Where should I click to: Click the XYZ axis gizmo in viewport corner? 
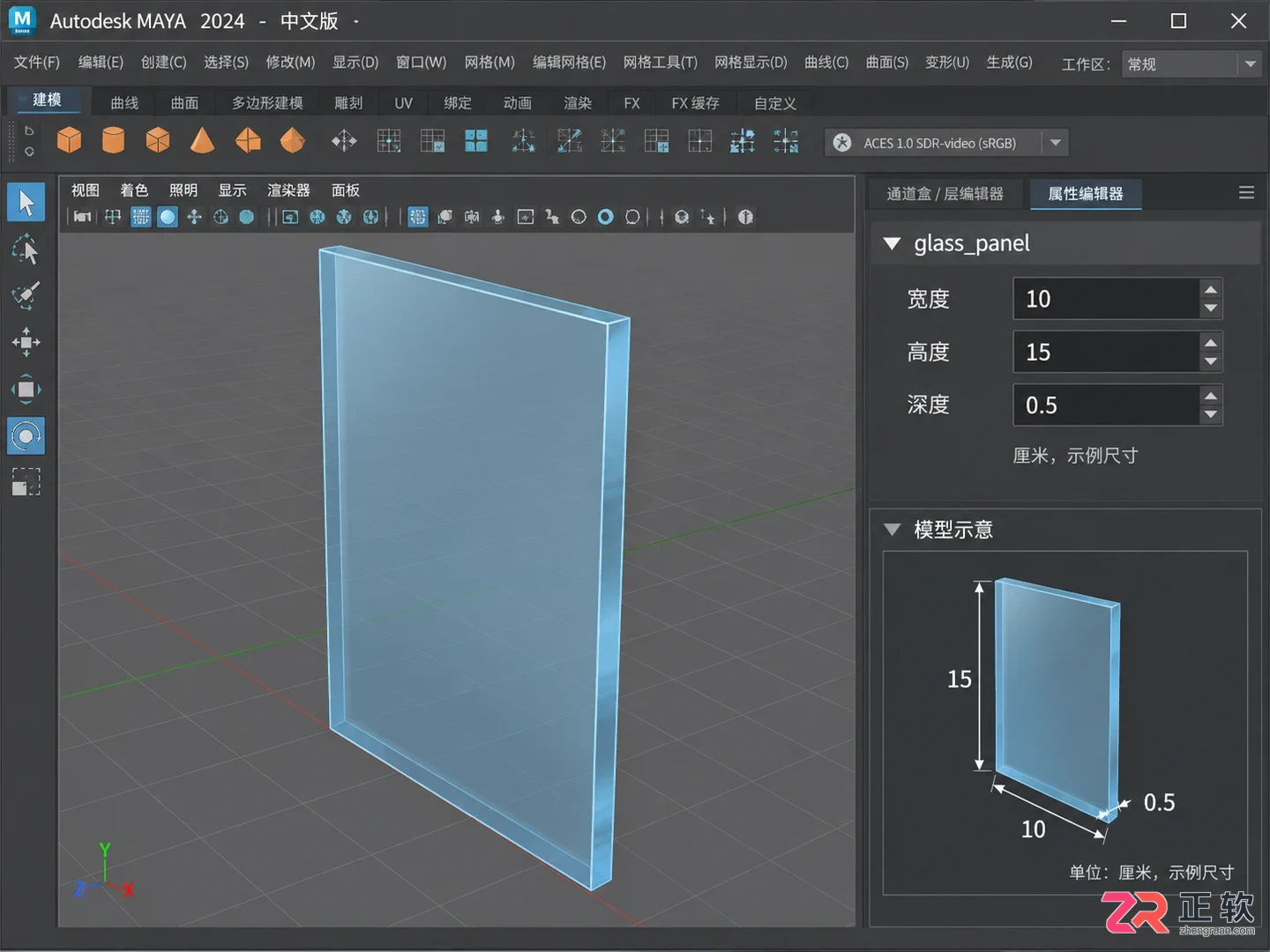104,873
